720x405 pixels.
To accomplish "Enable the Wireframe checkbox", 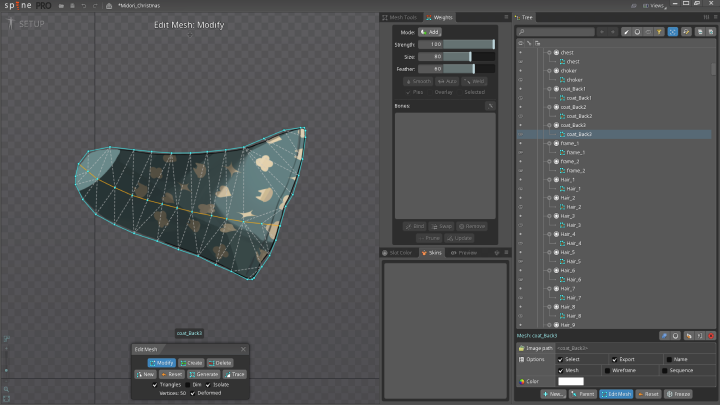I will pyautogui.click(x=608, y=371).
